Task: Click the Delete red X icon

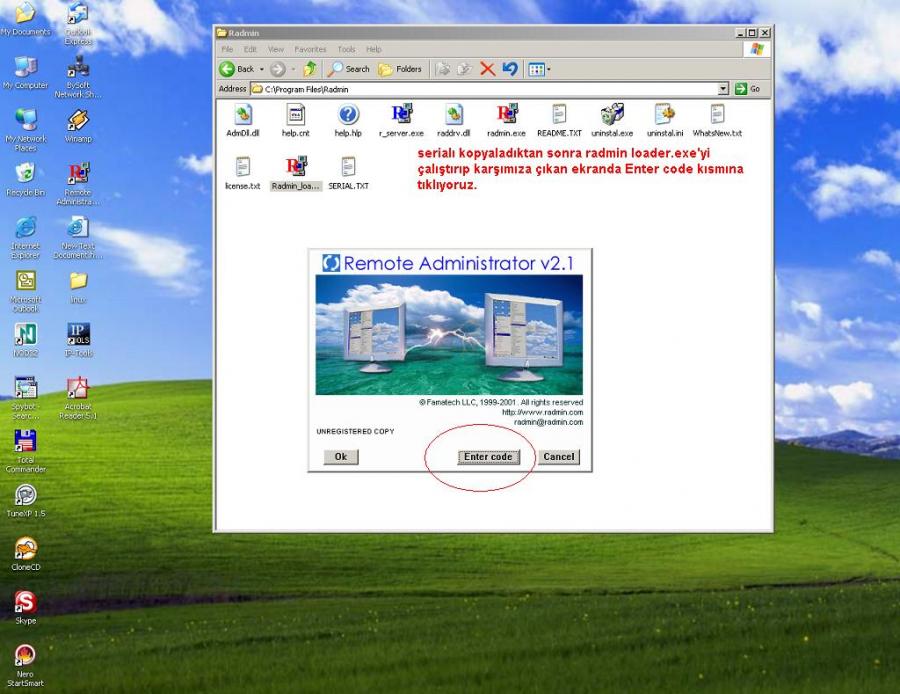Action: [487, 69]
